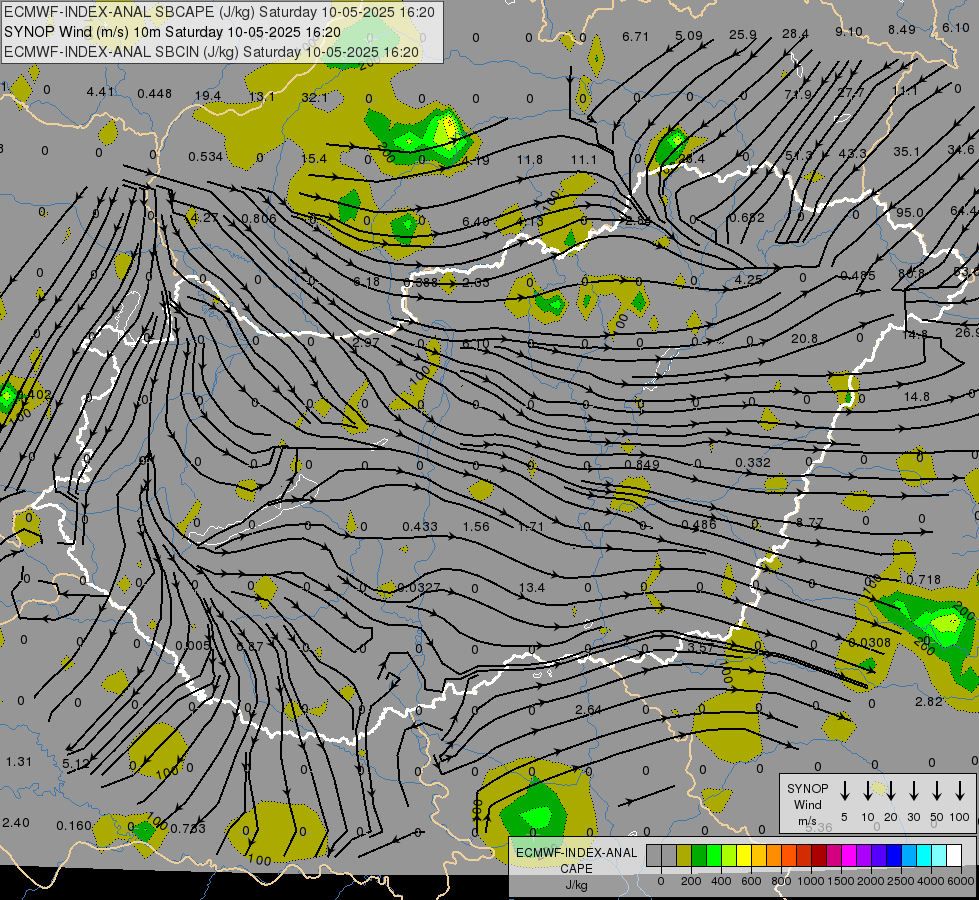979x900 pixels.
Task: Click the map value 0.849
Action: [x=642, y=464]
